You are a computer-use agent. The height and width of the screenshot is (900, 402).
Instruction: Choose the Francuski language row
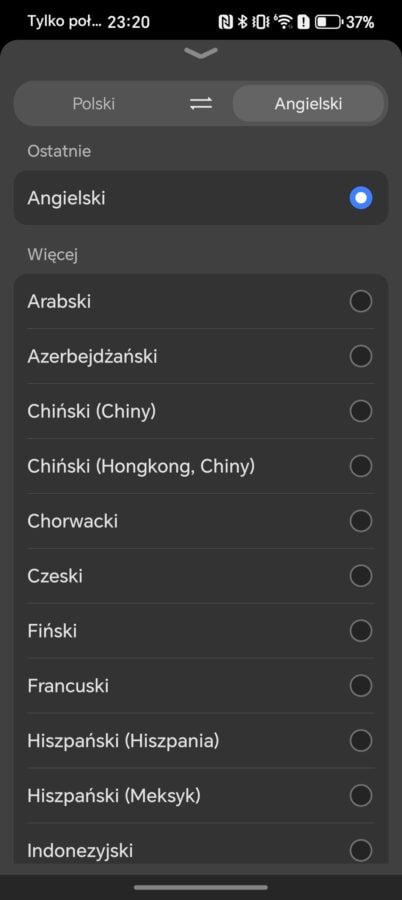[201, 685]
